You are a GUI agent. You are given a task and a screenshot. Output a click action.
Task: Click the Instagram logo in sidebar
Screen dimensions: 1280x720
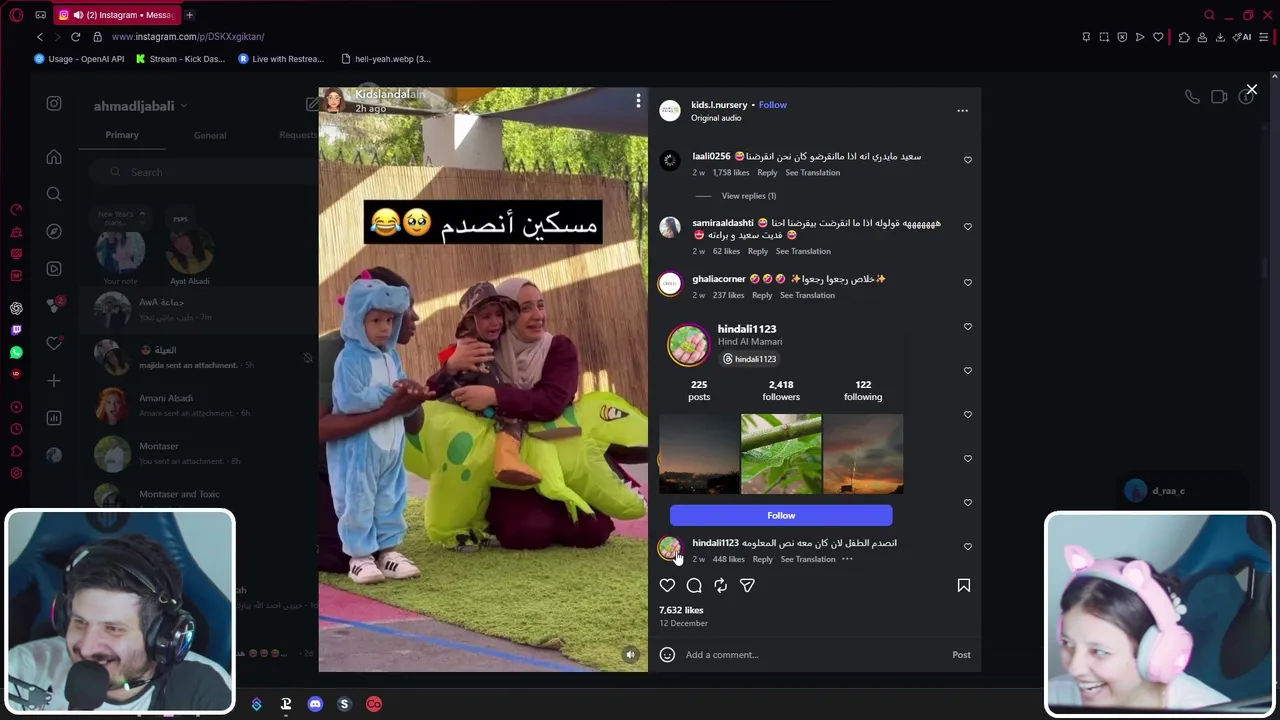pyautogui.click(x=54, y=103)
